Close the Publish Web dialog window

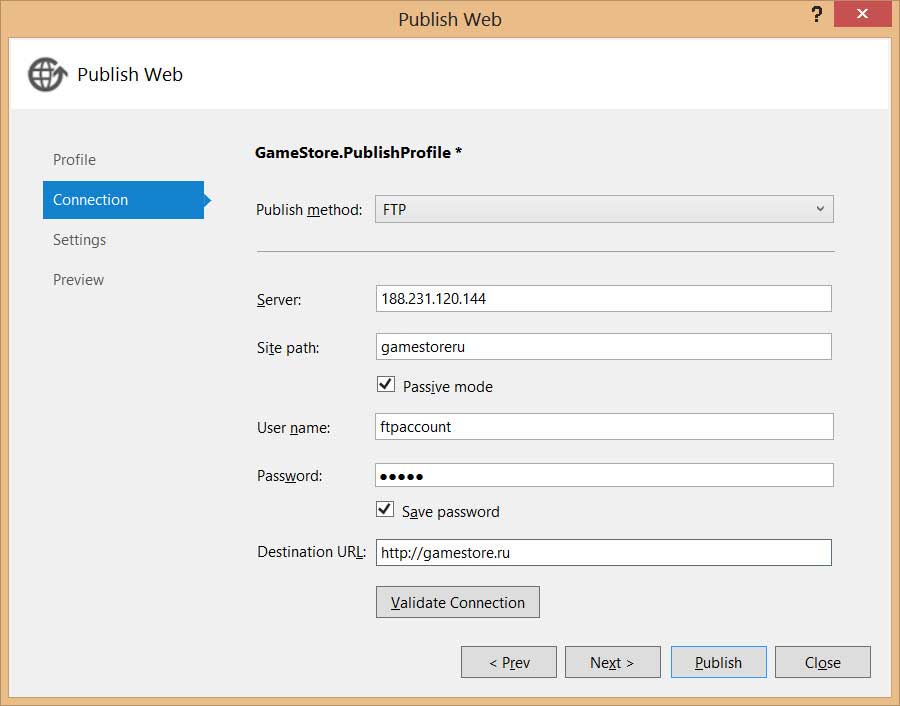point(862,14)
